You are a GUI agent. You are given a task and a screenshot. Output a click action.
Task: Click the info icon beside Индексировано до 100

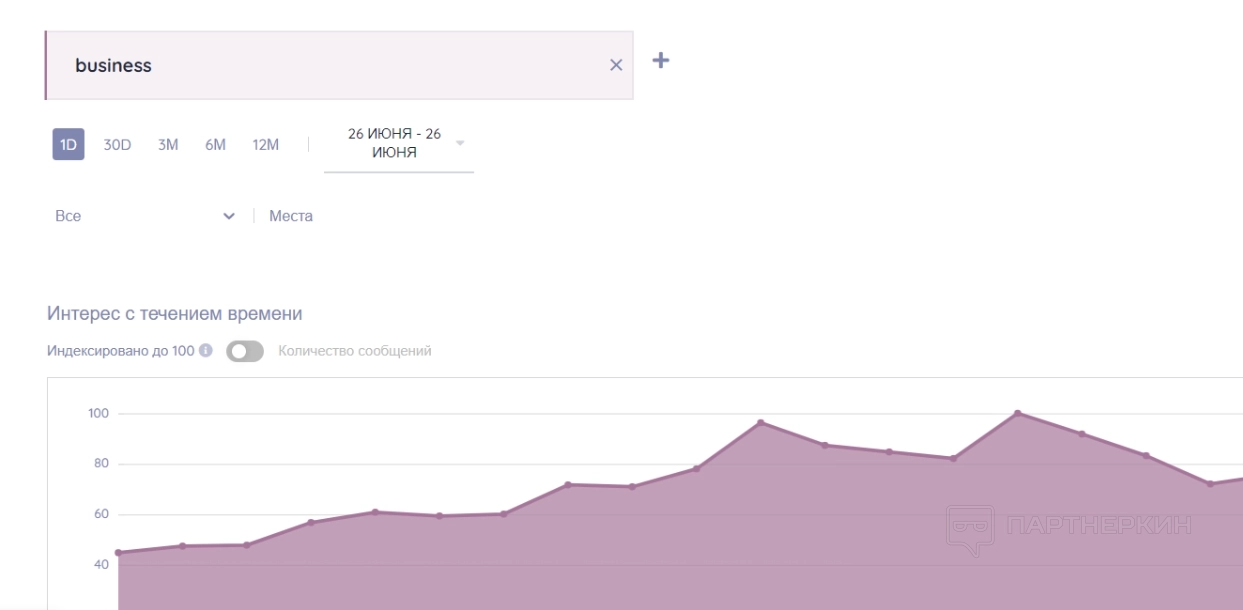coord(205,351)
